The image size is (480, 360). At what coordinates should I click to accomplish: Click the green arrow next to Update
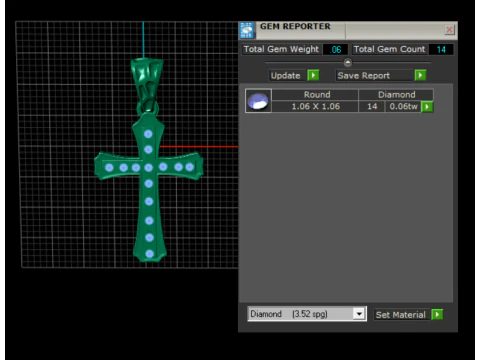[313, 75]
